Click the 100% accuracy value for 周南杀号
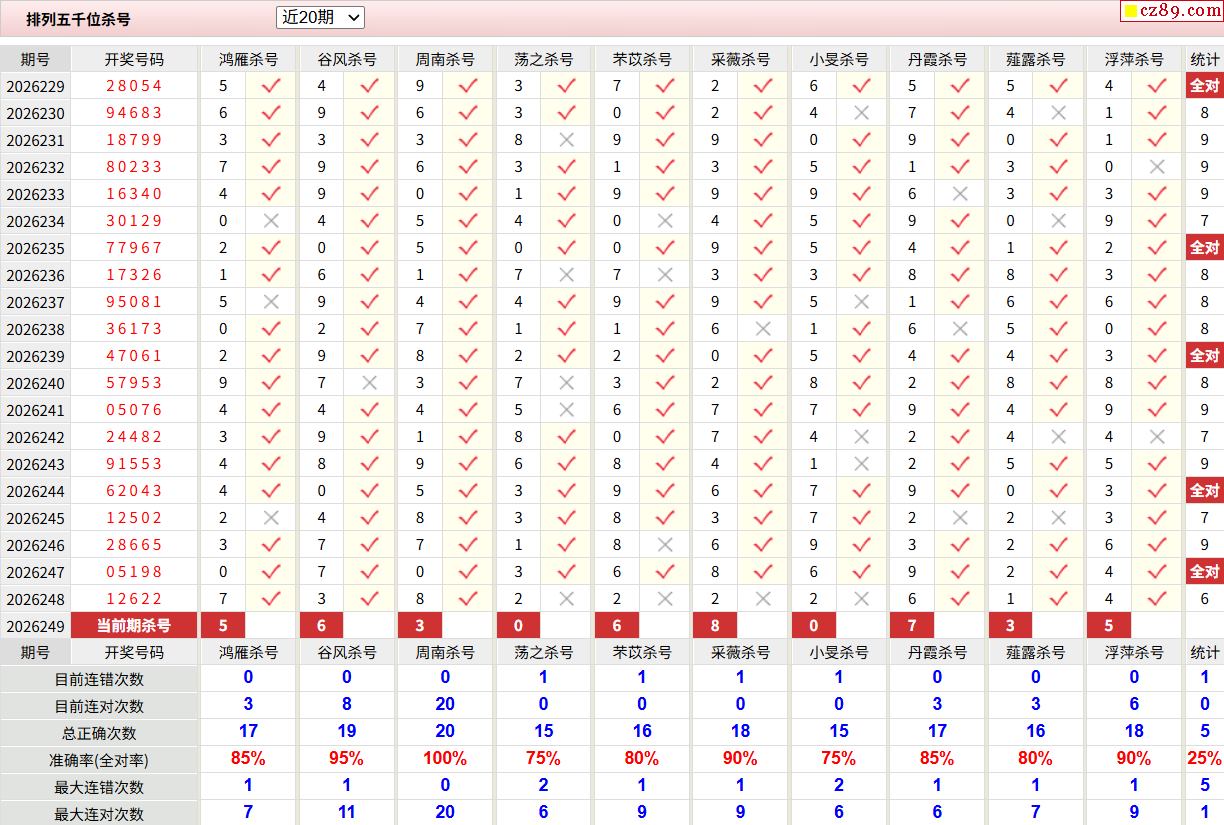The width and height of the screenshot is (1224, 825). click(445, 759)
